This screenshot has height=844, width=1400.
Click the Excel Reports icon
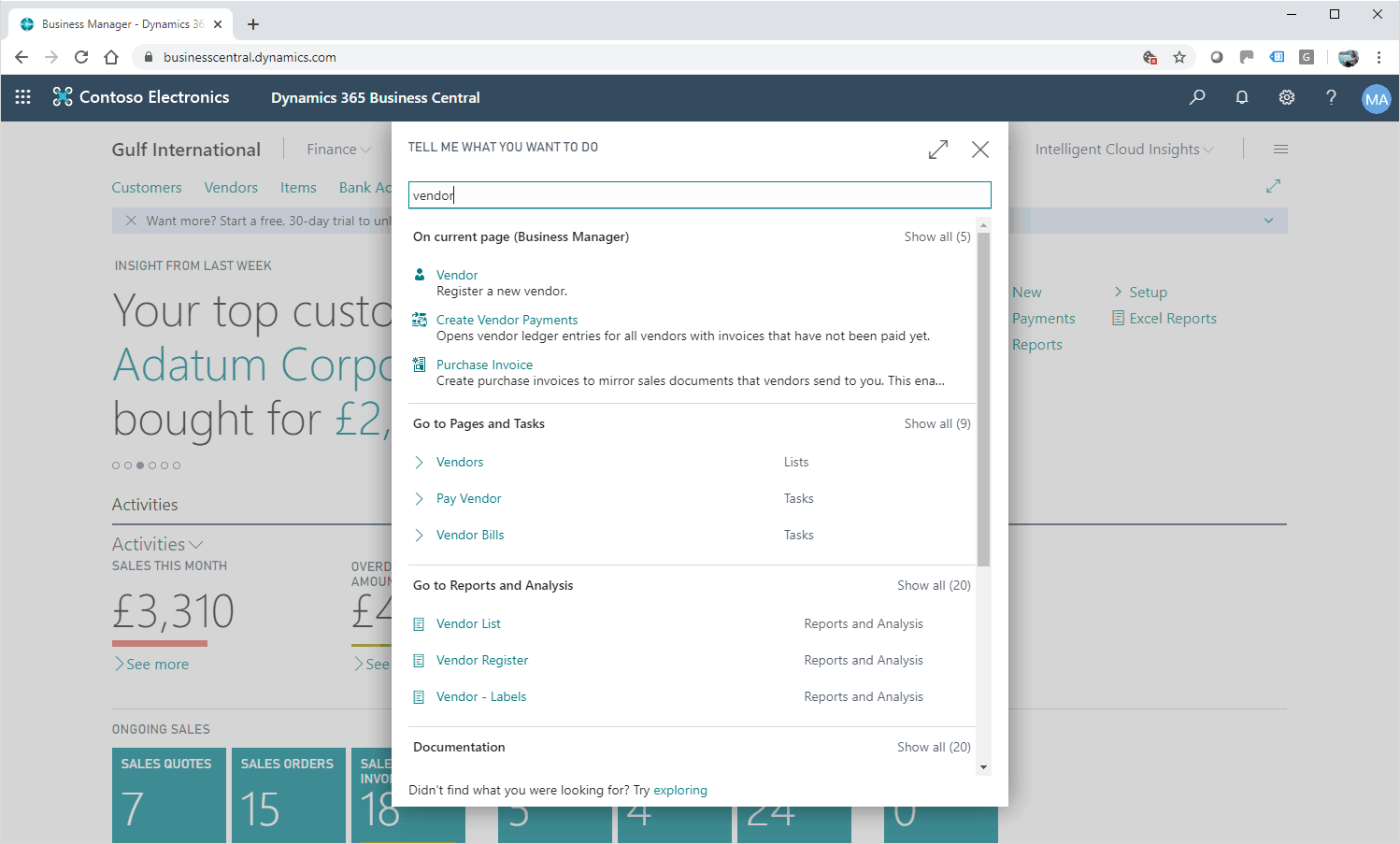tap(1118, 318)
